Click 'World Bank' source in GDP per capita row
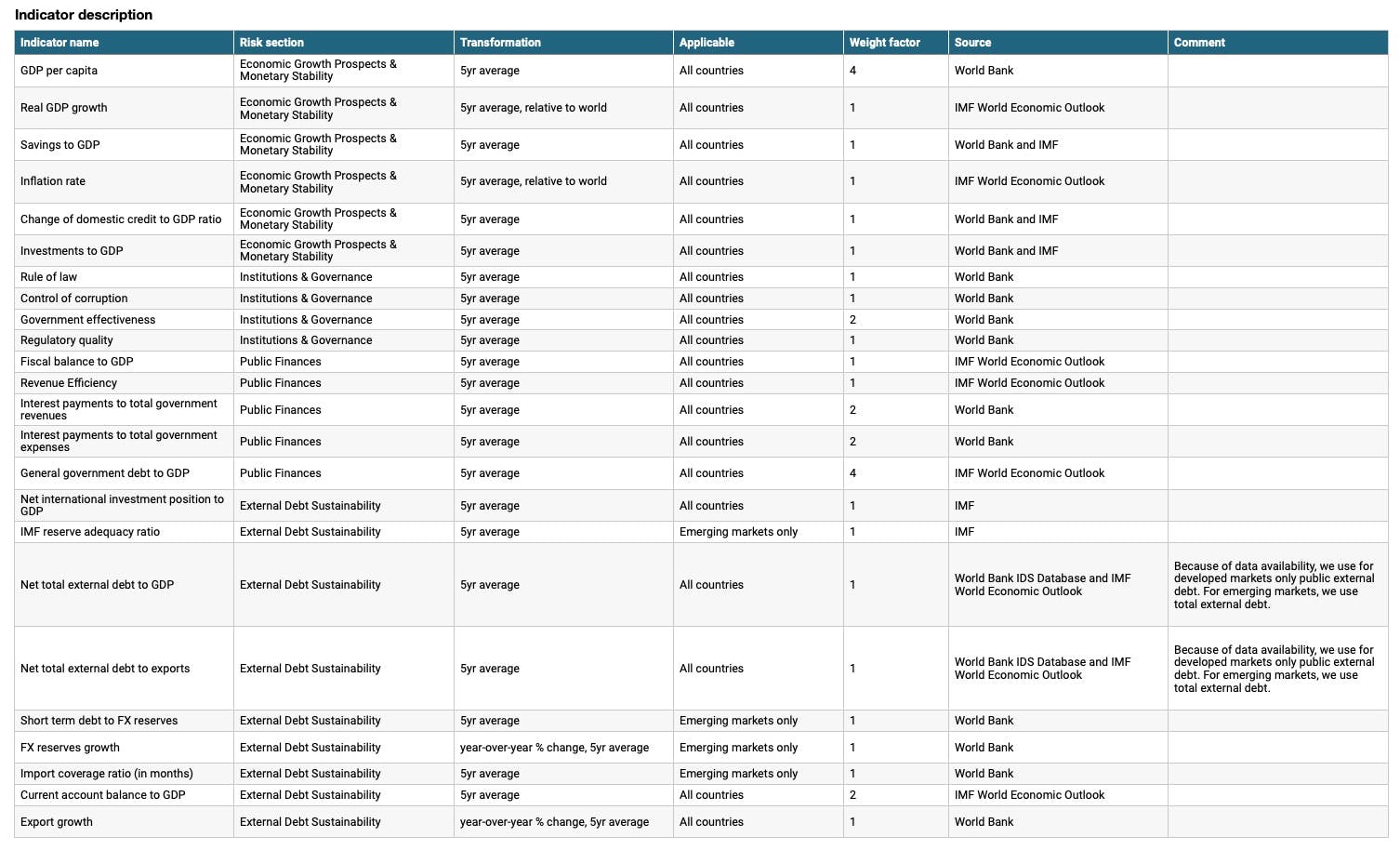Viewport: 1400px width, 850px height. 984,71
